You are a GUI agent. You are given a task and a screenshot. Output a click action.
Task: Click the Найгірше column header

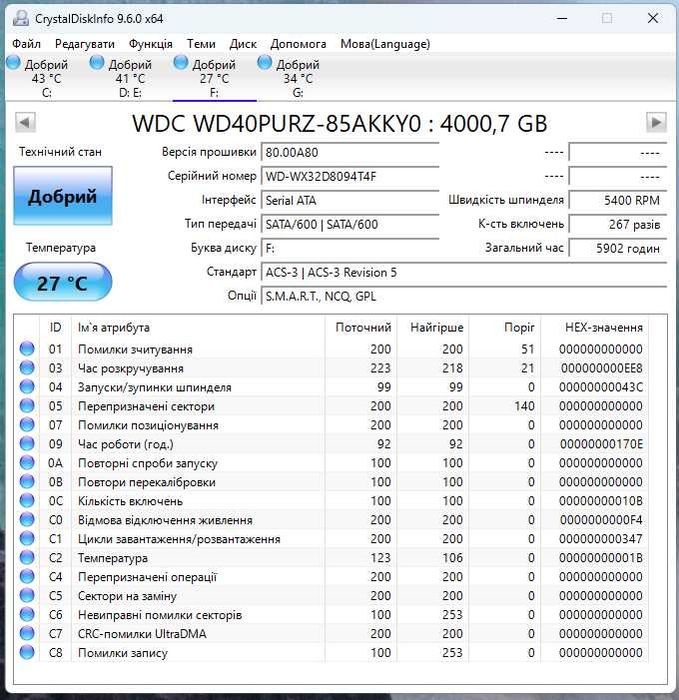click(x=433, y=327)
